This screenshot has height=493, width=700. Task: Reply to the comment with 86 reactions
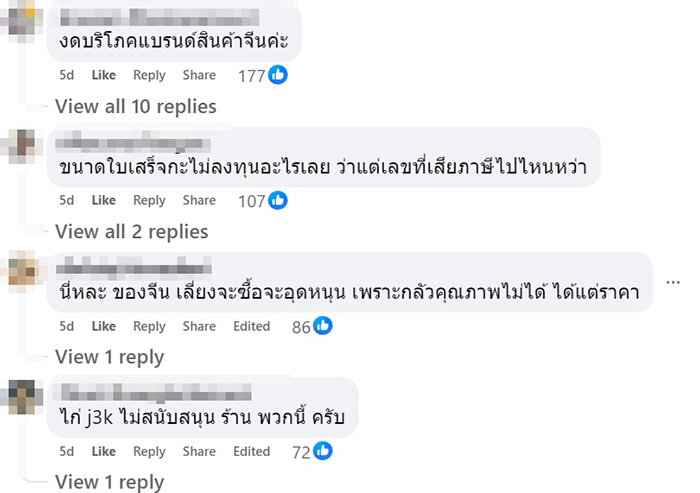click(149, 326)
